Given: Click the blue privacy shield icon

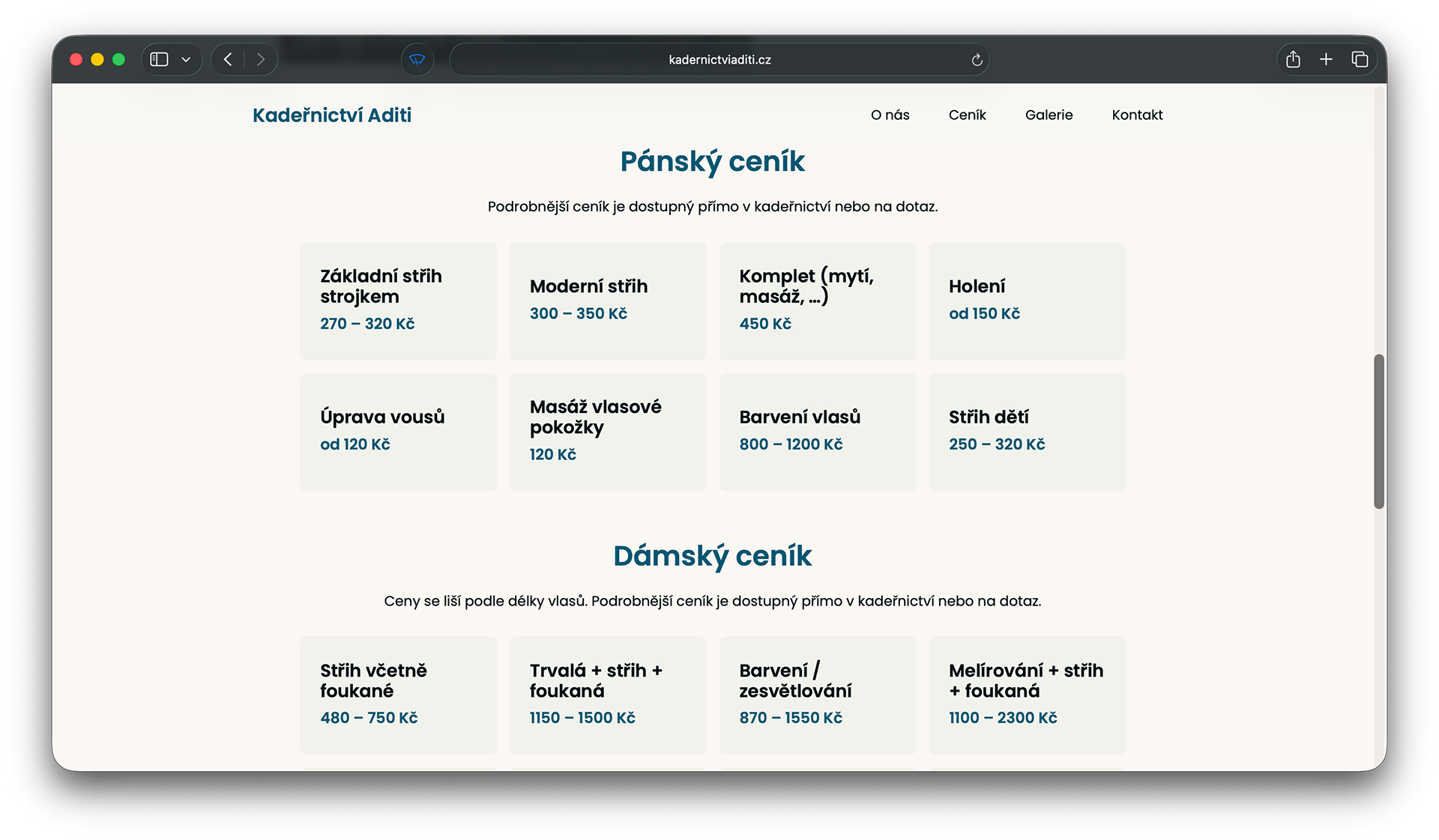Looking at the screenshot, I should [417, 59].
